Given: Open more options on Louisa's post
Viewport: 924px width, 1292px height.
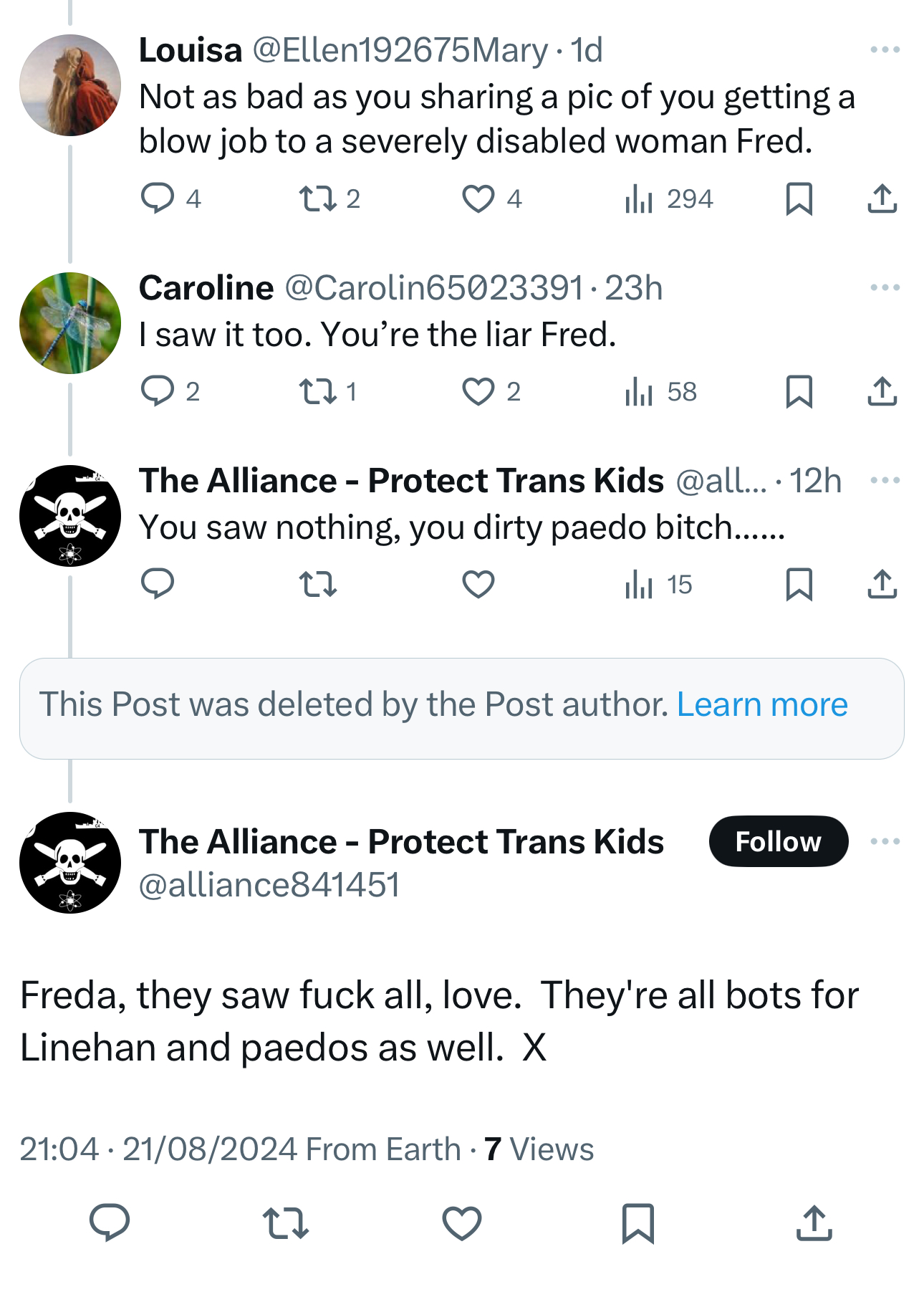Looking at the screenshot, I should pyautogui.click(x=885, y=49).
